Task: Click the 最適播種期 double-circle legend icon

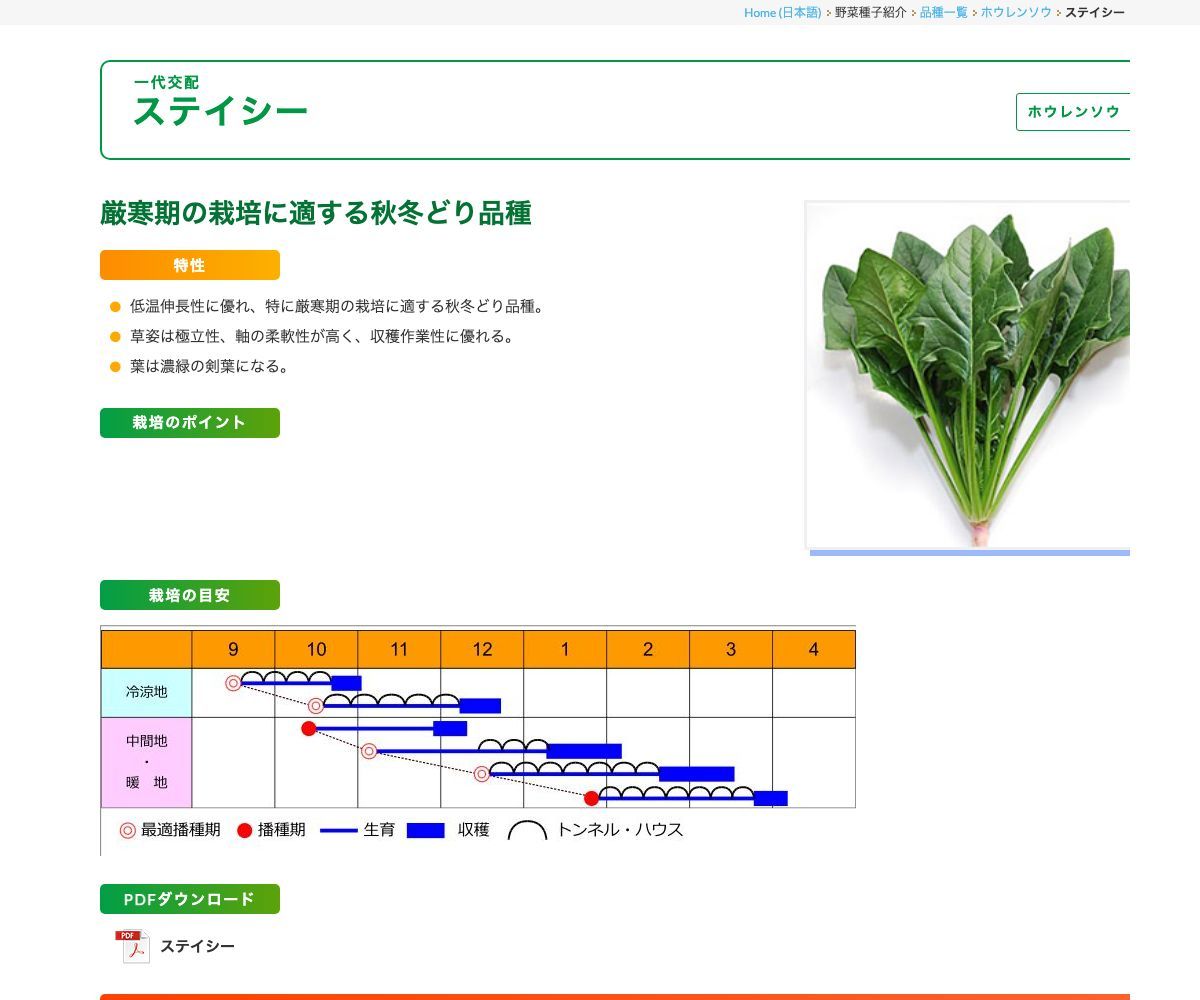Action: pos(127,830)
